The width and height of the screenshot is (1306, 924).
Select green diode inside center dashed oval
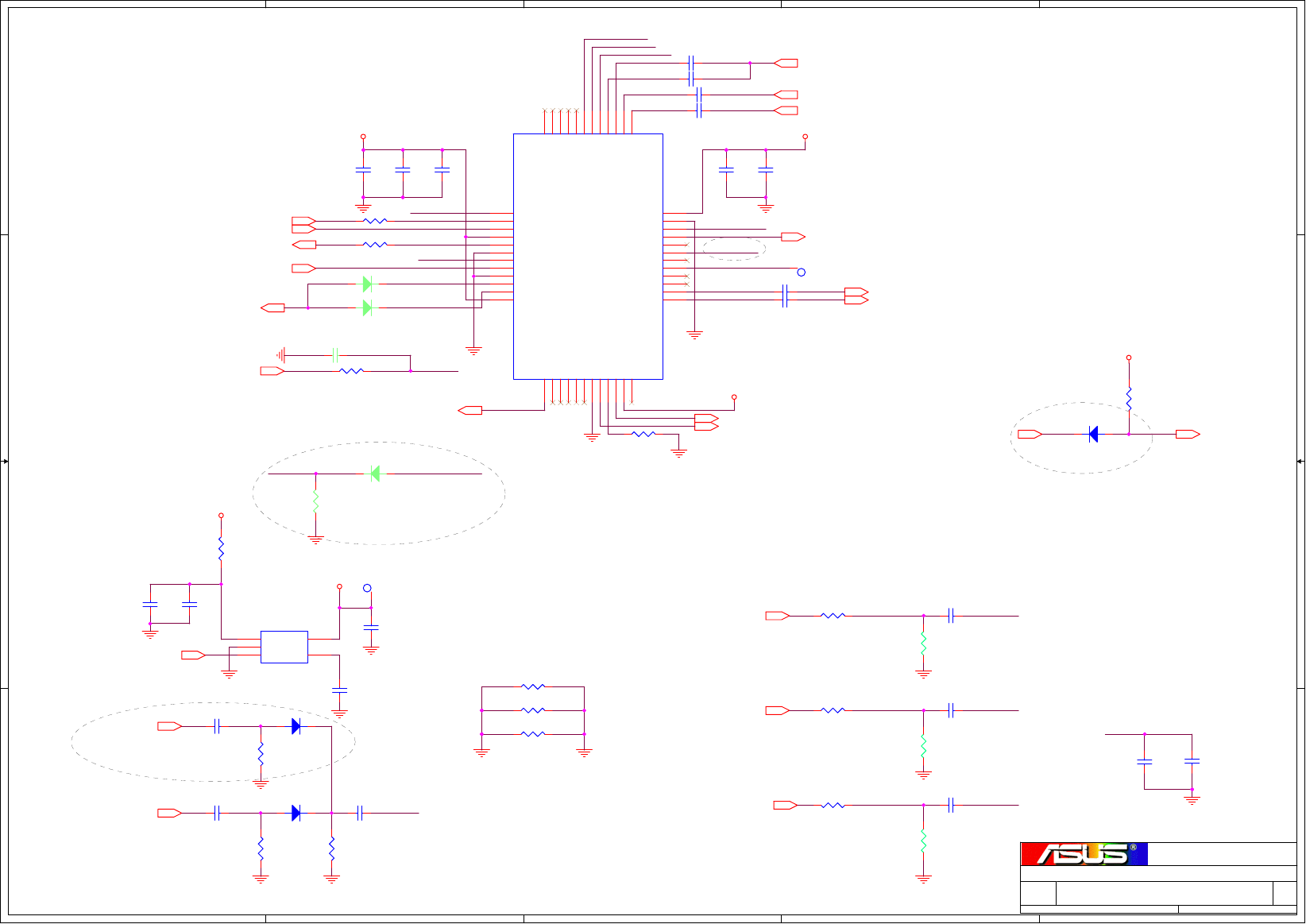point(375,474)
